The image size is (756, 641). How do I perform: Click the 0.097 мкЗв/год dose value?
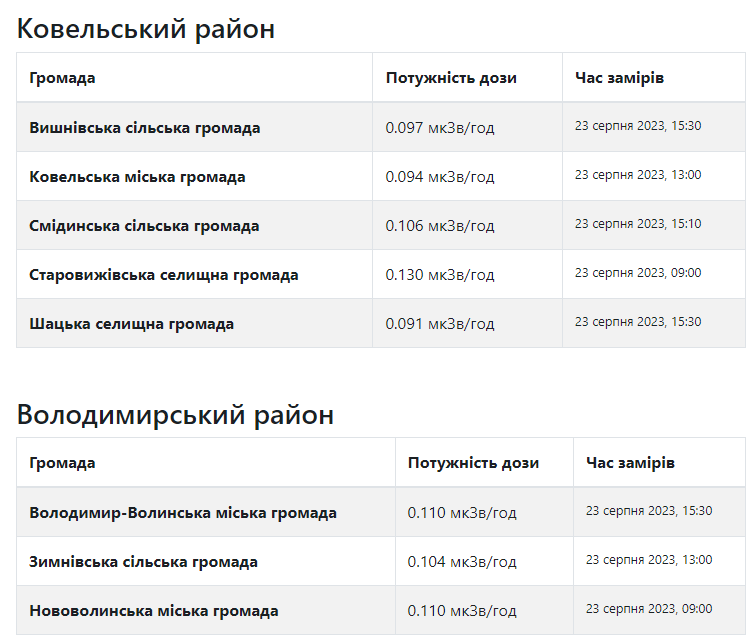pos(440,128)
